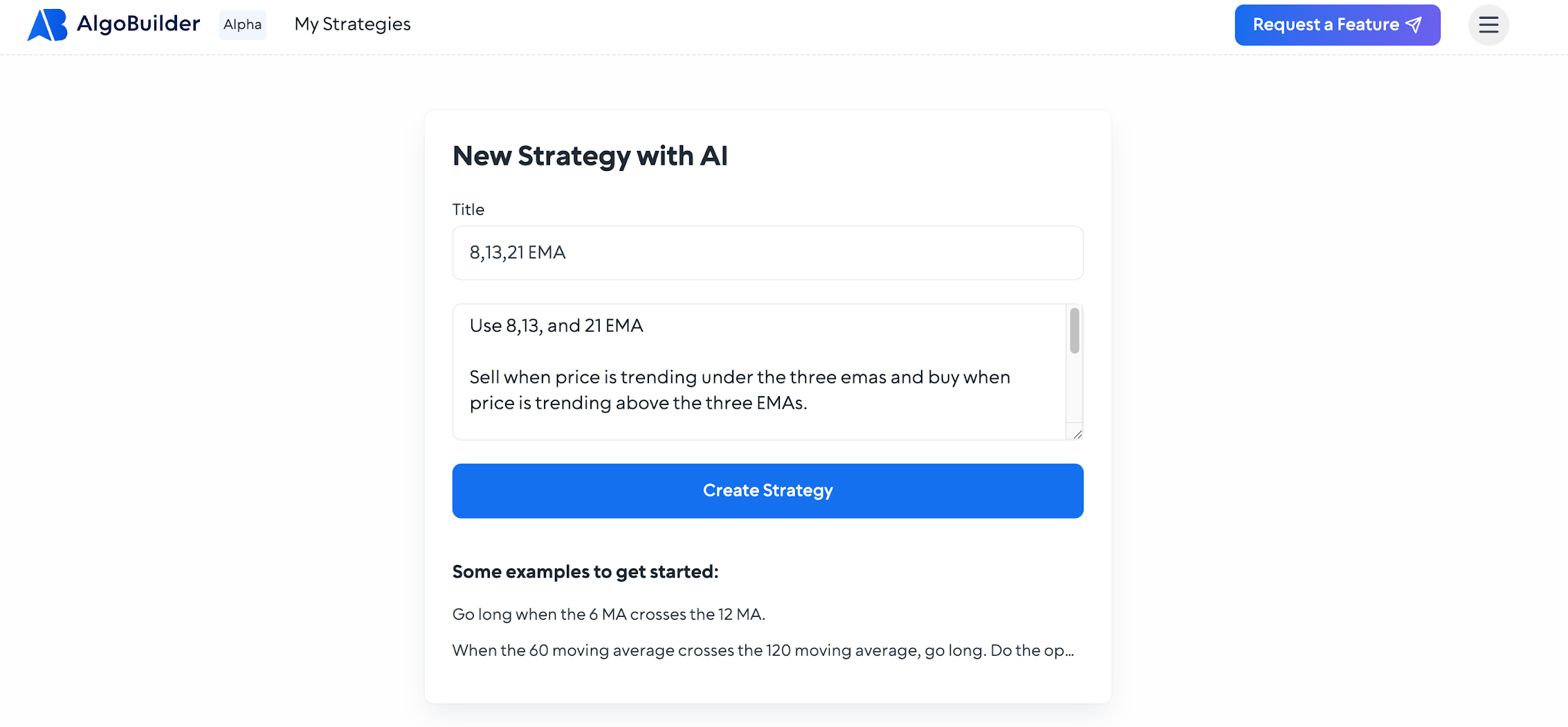This screenshot has height=727, width=1568.
Task: Click the text "Use 8,13, and 21 EMA"
Action: [x=556, y=325]
